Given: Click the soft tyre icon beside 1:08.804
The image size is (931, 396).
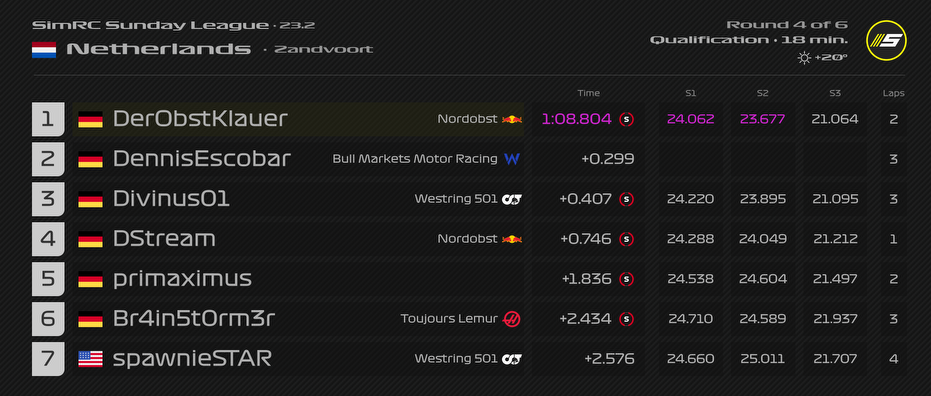Looking at the screenshot, I should [x=626, y=119].
